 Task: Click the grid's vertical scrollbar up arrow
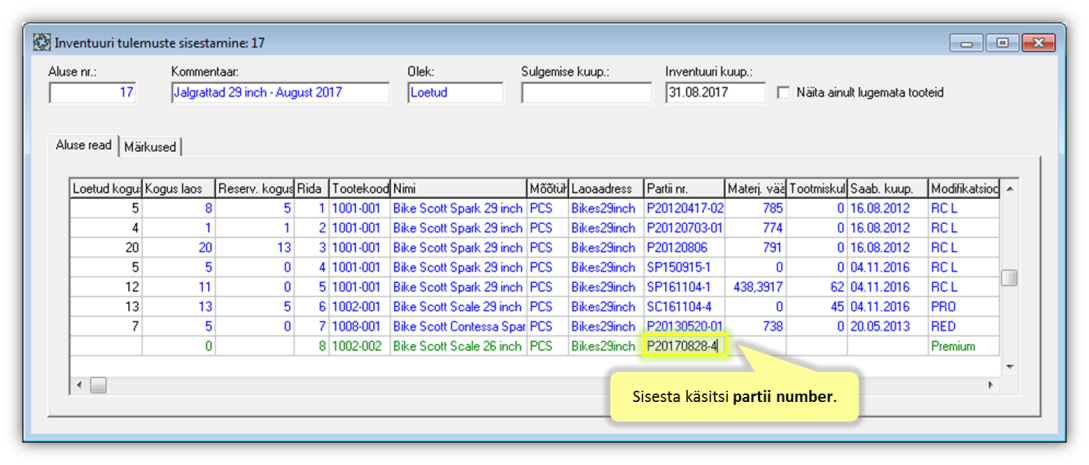click(1009, 188)
